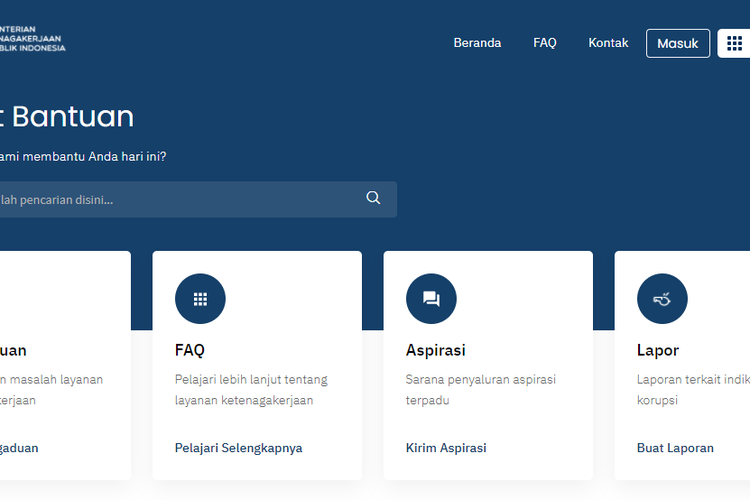Click the magnifier search icon
Image resolution: width=750 pixels, height=500 pixels.
point(373,198)
